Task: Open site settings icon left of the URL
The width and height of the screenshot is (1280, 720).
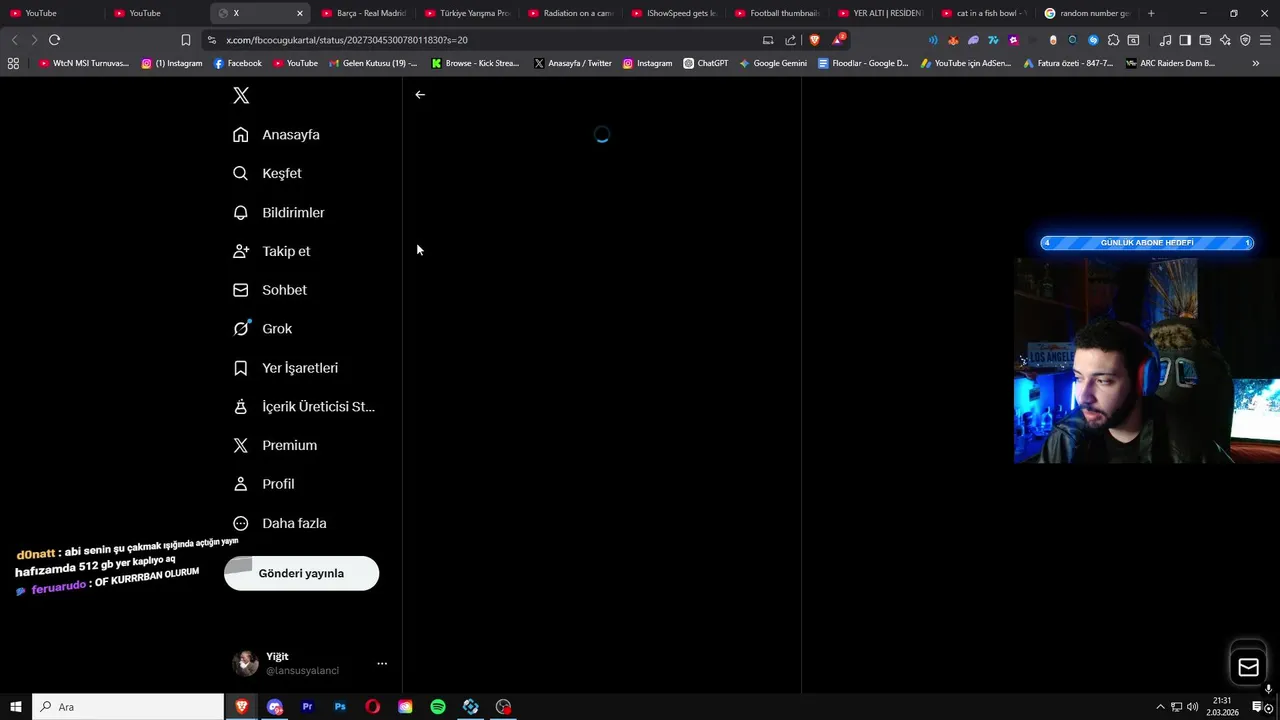Action: coord(211,40)
